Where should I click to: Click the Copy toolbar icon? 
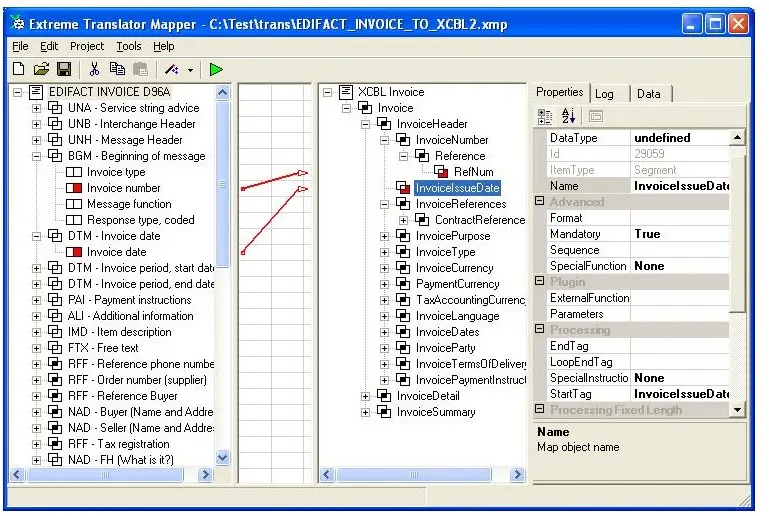[x=117, y=69]
